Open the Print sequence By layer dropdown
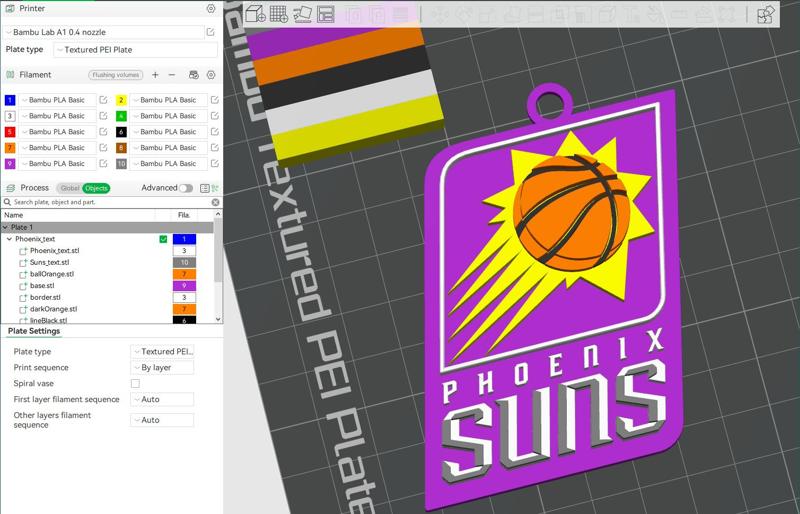The image size is (800, 514). [x=162, y=368]
